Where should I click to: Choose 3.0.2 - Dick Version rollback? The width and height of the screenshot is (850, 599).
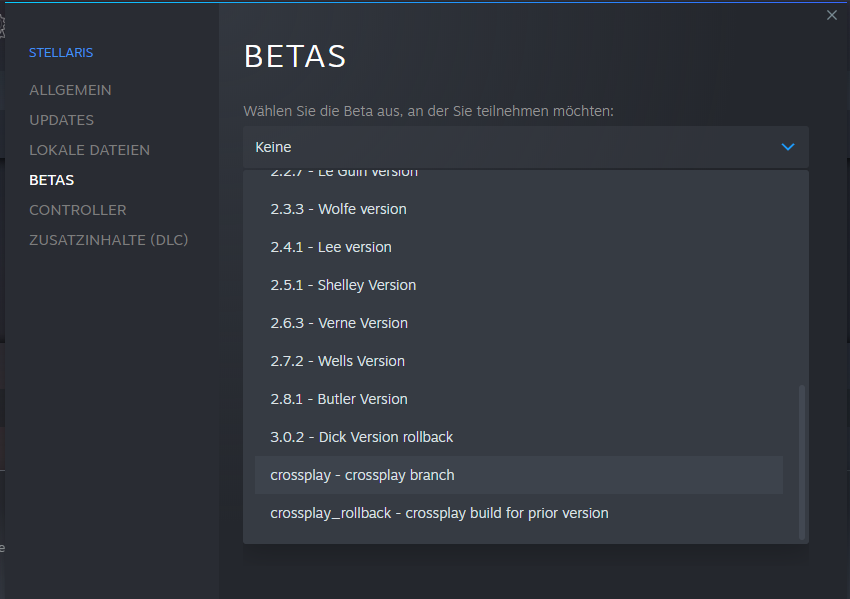519,437
